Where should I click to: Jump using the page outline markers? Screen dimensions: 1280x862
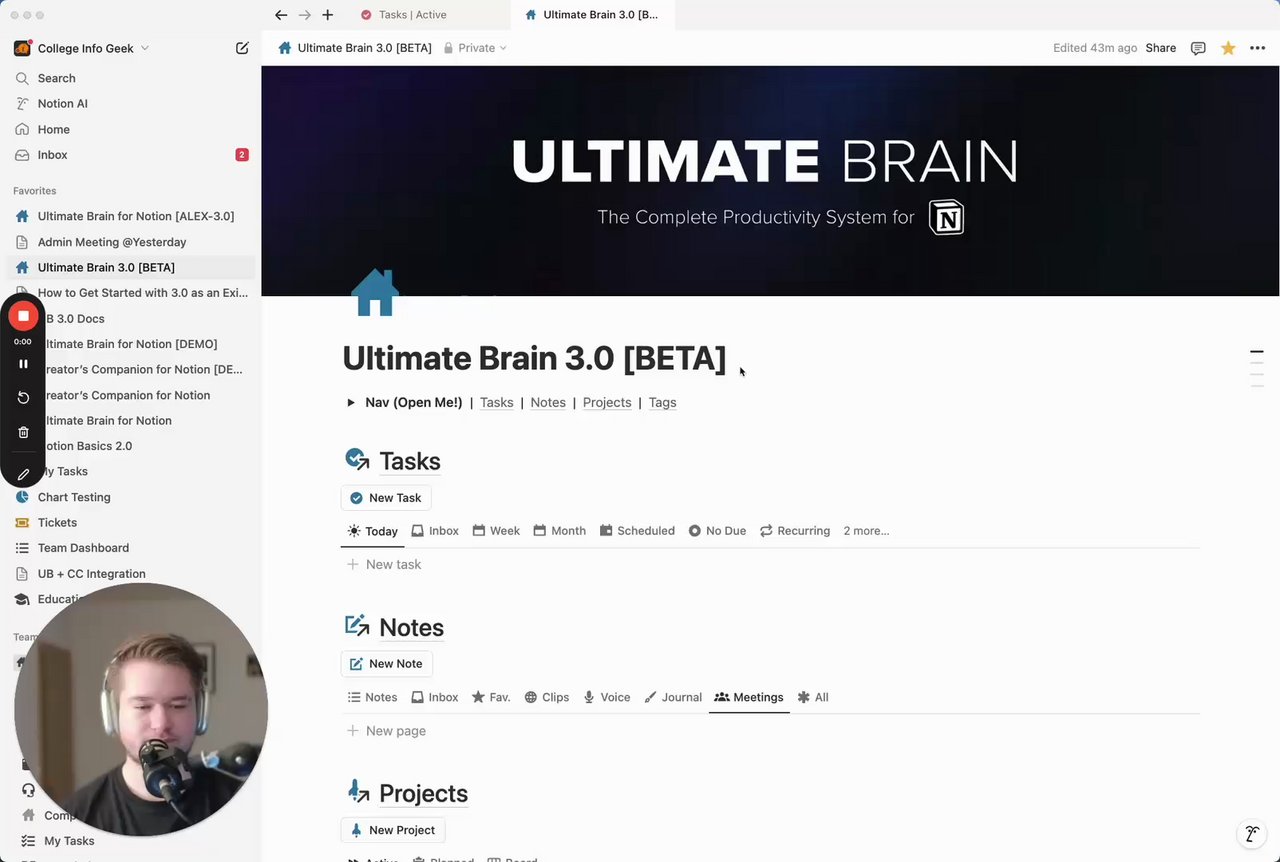(x=1257, y=369)
